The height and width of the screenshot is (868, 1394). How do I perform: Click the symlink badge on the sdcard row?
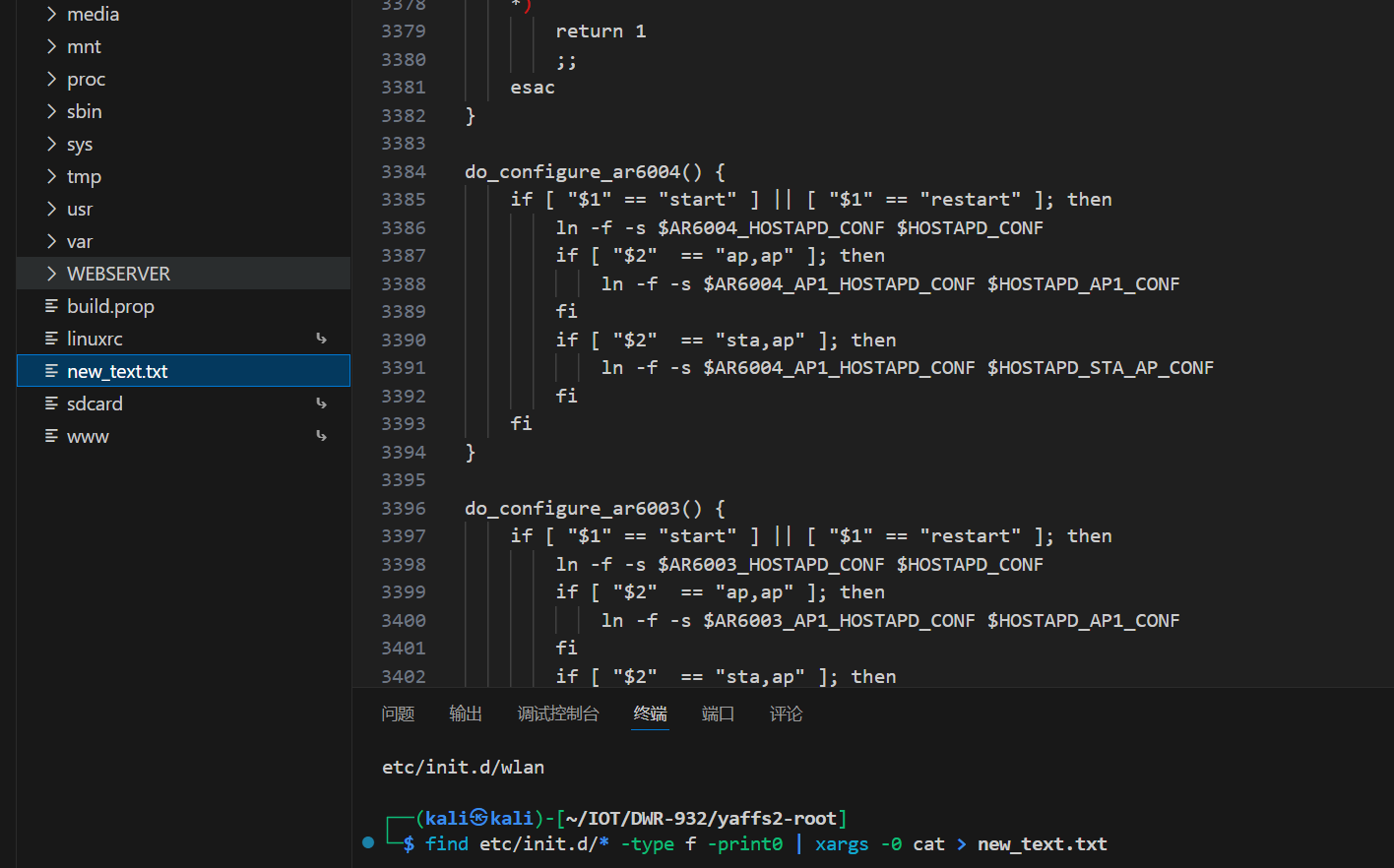321,403
